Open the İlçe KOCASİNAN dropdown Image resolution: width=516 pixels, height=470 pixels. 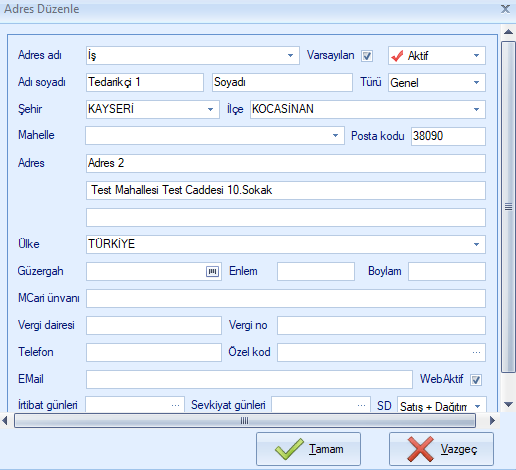pos(476,109)
